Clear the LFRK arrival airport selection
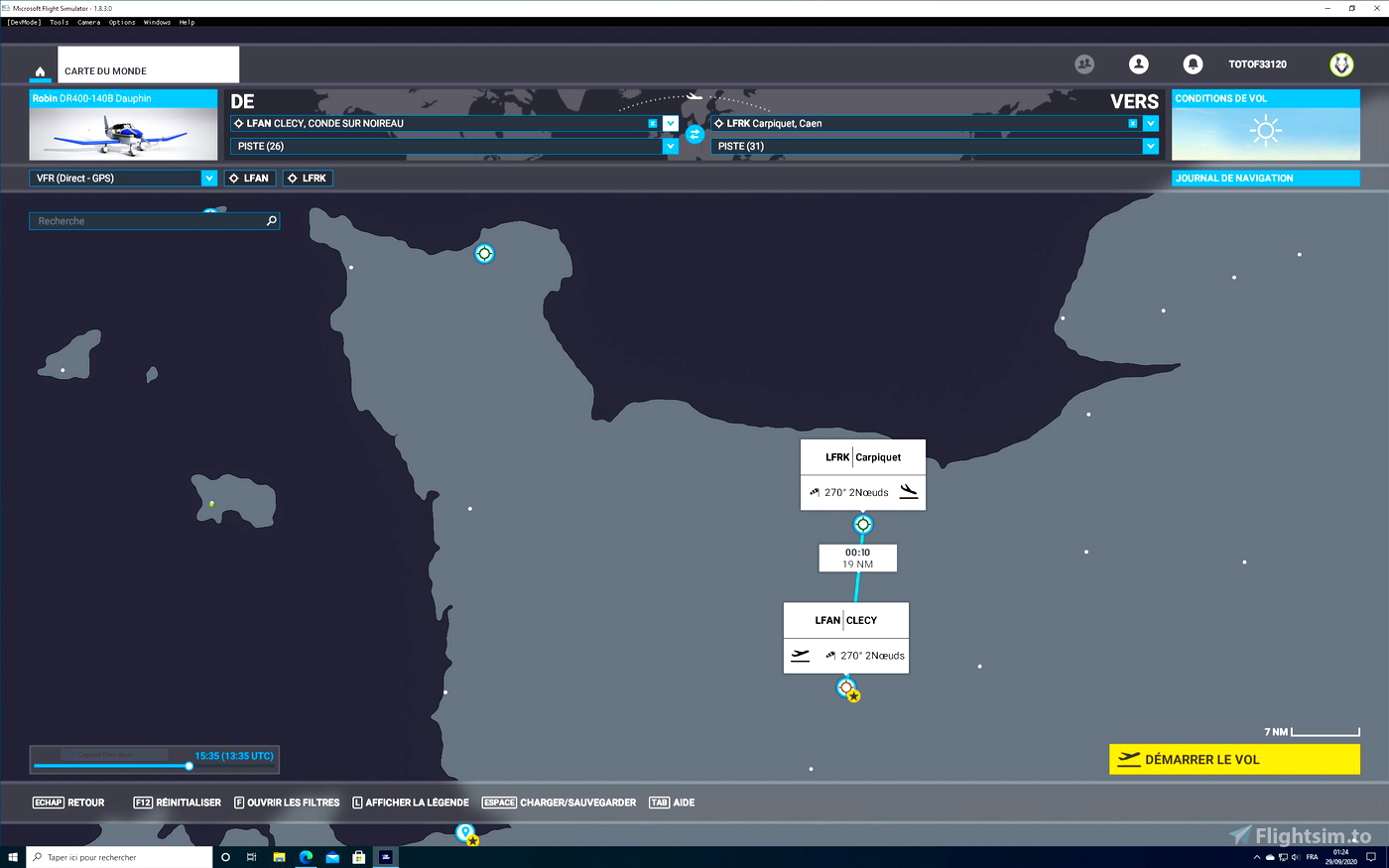The width and height of the screenshot is (1389, 868). (x=1132, y=124)
